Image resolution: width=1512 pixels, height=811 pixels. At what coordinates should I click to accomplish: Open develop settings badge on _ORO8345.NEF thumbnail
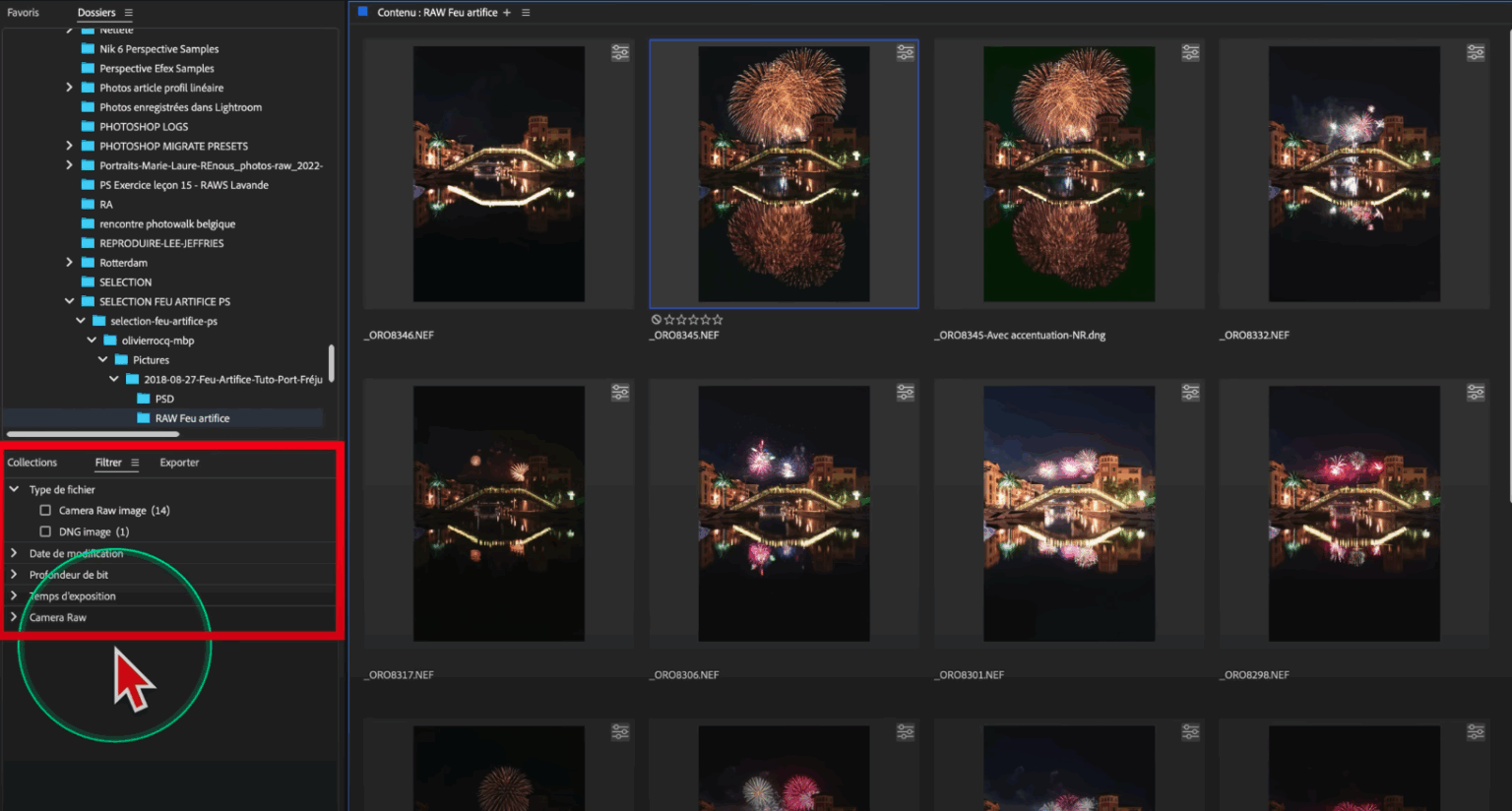pyautogui.click(x=905, y=52)
